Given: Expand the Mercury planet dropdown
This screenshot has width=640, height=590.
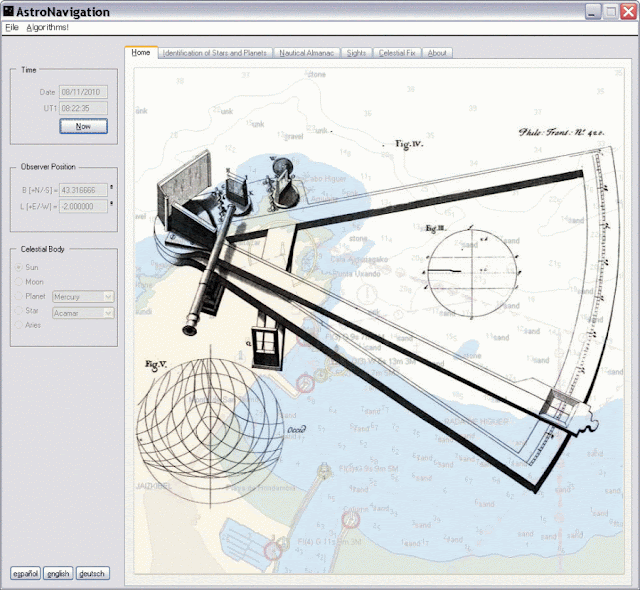Looking at the screenshot, I should click(108, 297).
